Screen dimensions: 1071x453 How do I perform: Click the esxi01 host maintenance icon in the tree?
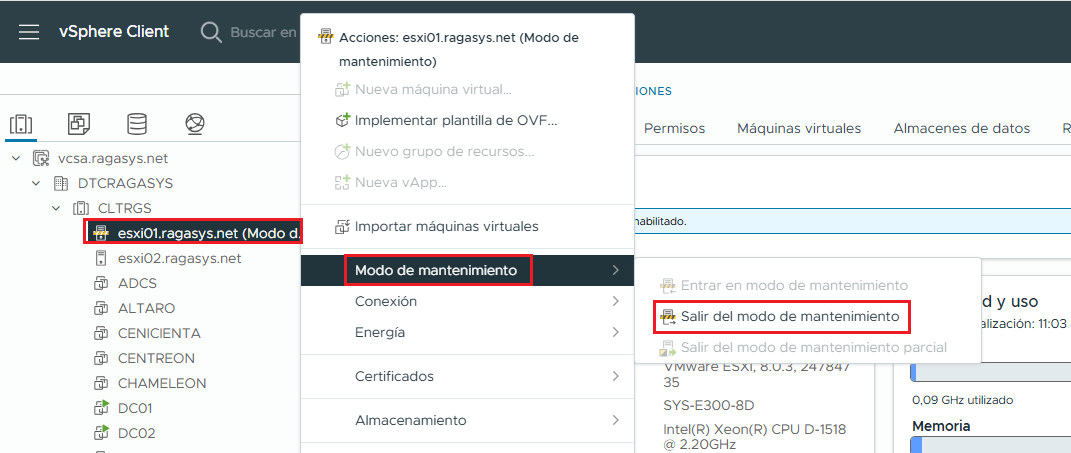(101, 233)
